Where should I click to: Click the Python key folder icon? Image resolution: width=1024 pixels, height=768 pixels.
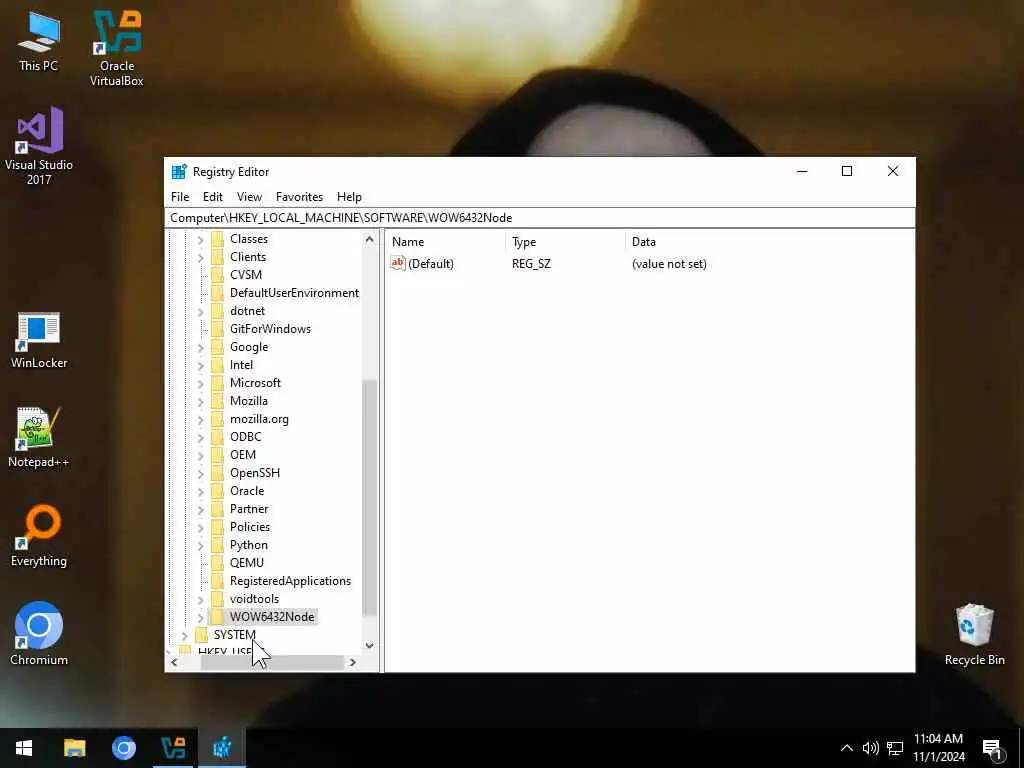point(218,545)
